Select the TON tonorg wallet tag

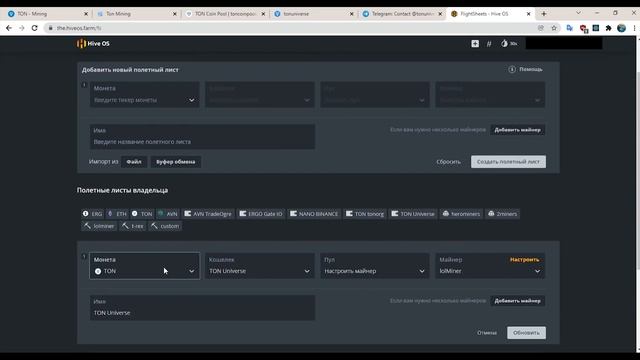click(x=365, y=213)
